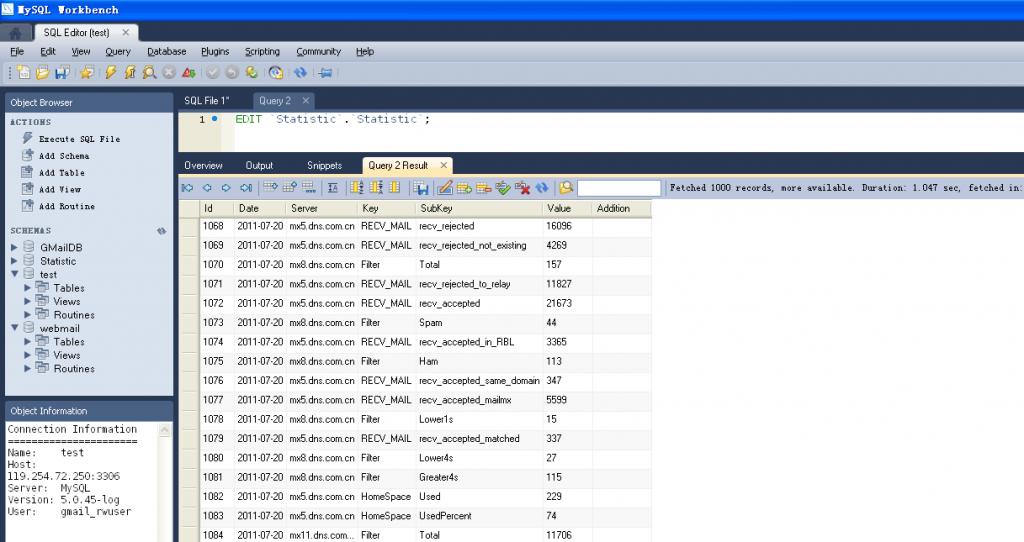Viewport: 1024px width, 542px height.
Task: Expand the Statistic schema node
Action: pyautogui.click(x=14, y=261)
